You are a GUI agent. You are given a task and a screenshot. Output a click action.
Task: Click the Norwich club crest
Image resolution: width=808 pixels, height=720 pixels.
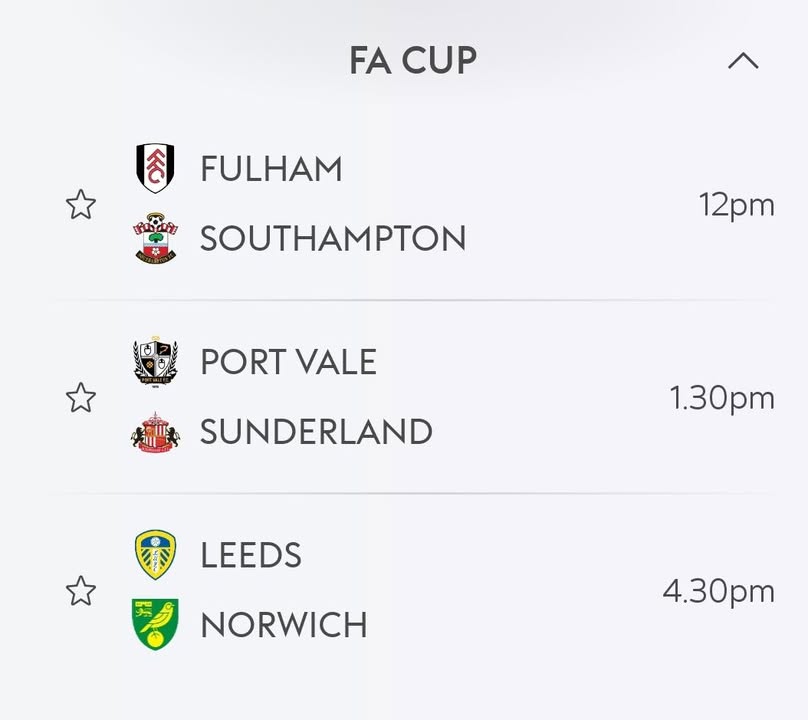point(155,624)
